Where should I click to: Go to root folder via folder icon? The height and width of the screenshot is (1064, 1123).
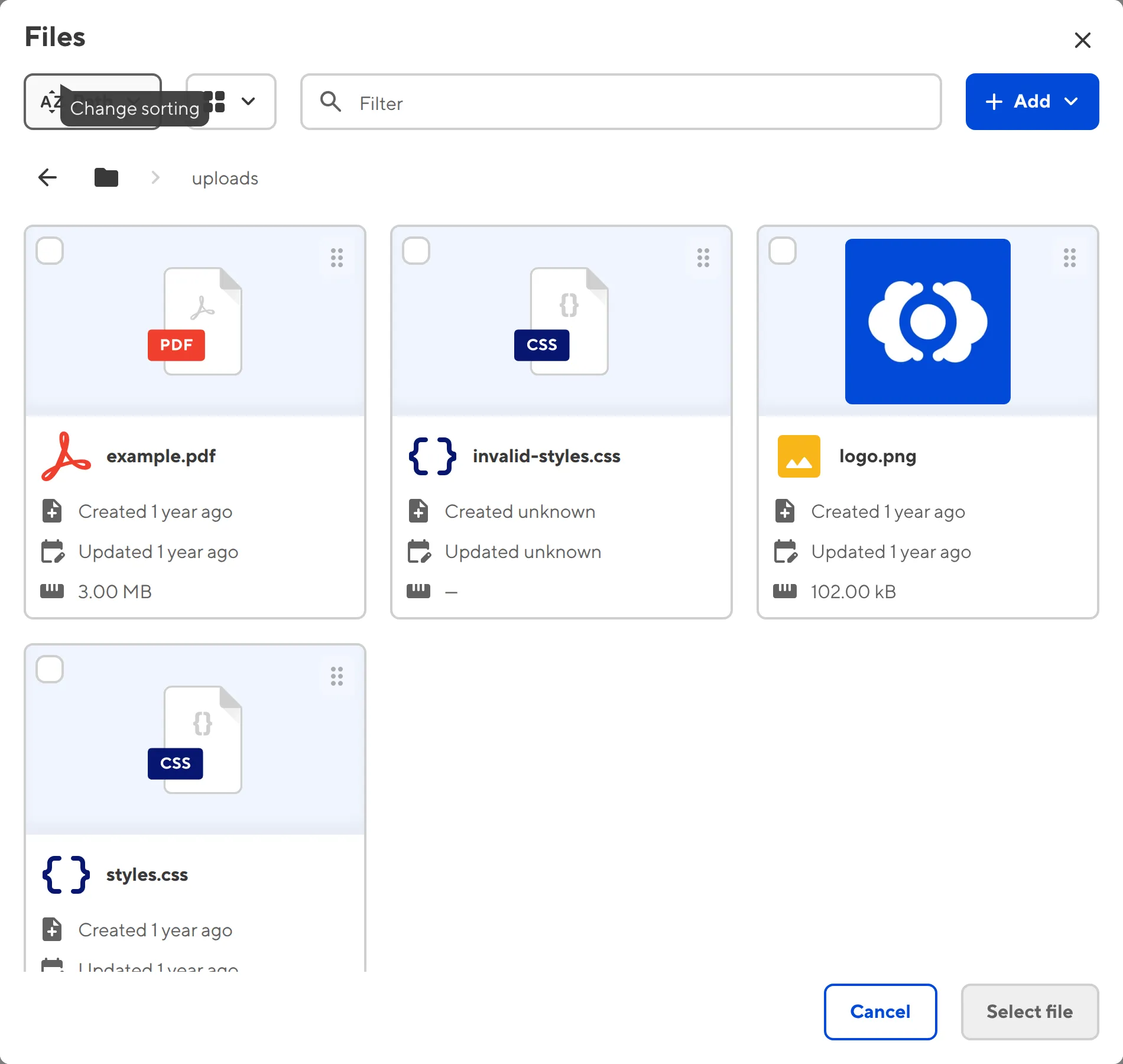(106, 177)
